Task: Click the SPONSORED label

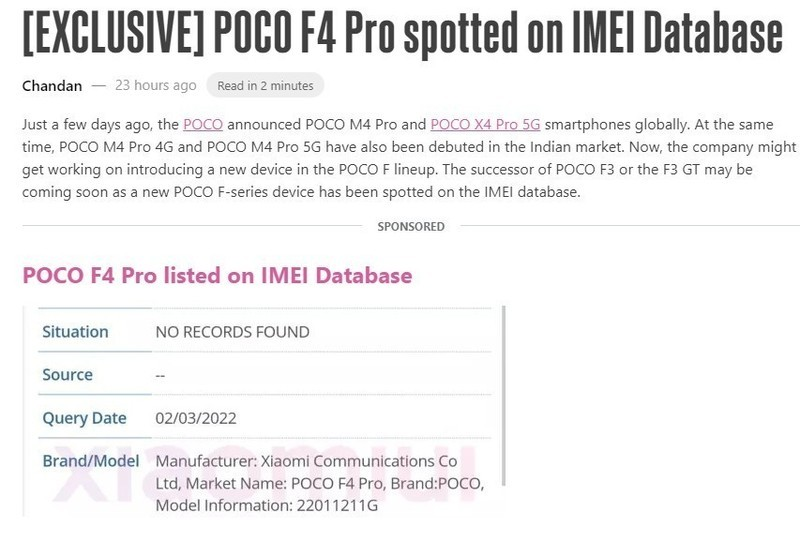Action: click(x=411, y=227)
